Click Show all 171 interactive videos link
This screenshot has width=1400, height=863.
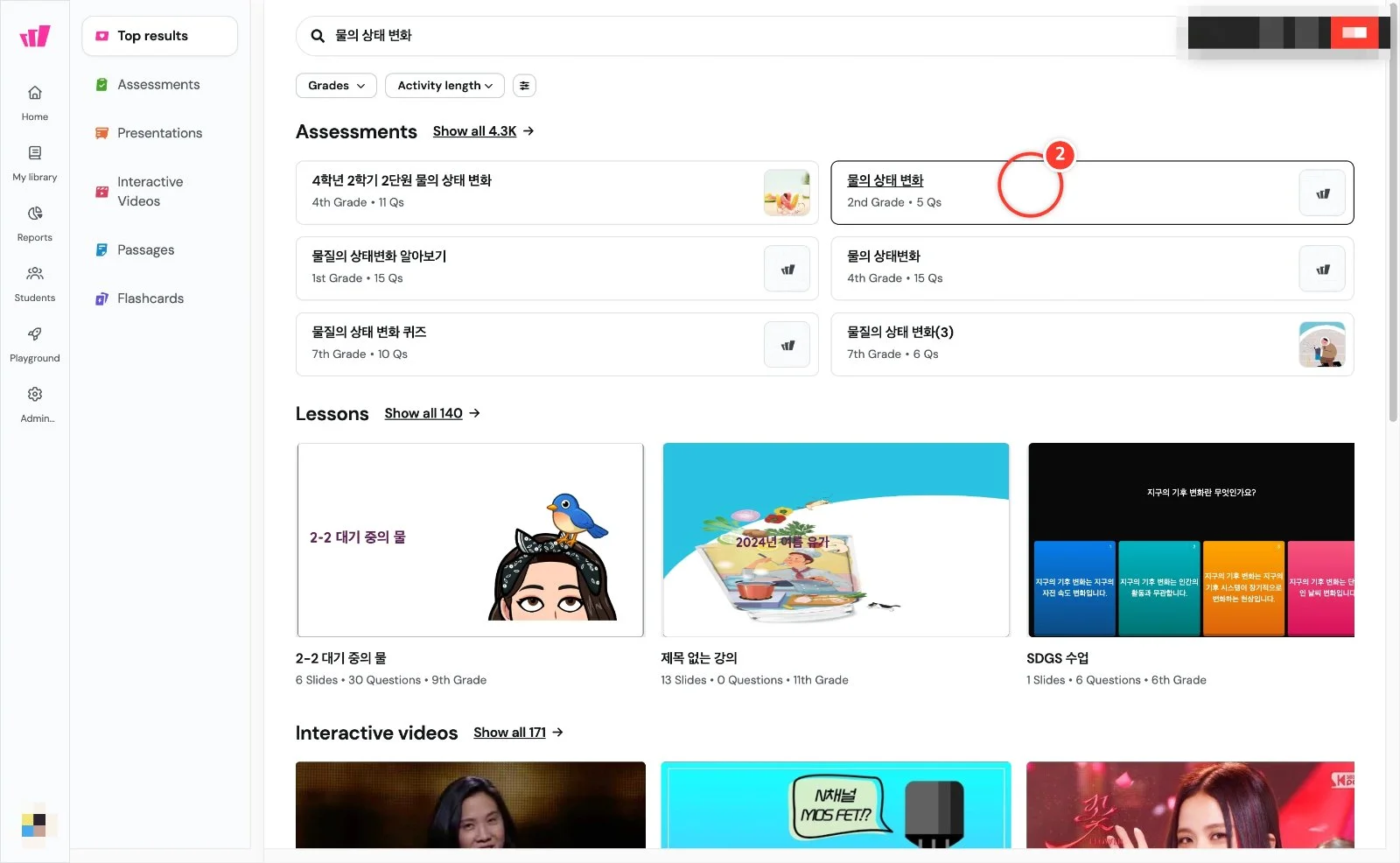[x=509, y=733]
